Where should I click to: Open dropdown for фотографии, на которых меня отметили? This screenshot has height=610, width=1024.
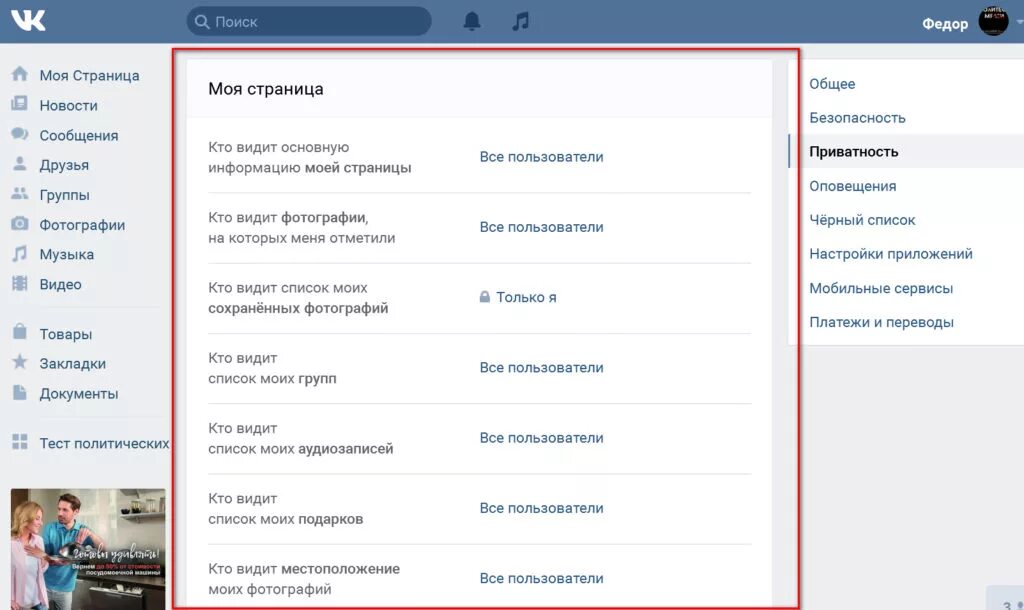[x=541, y=227]
